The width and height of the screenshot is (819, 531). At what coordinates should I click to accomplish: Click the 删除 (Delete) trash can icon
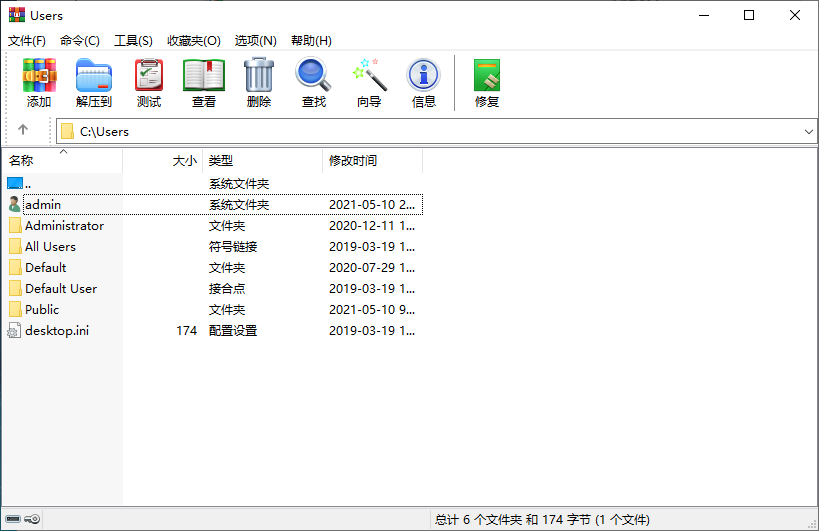click(259, 82)
